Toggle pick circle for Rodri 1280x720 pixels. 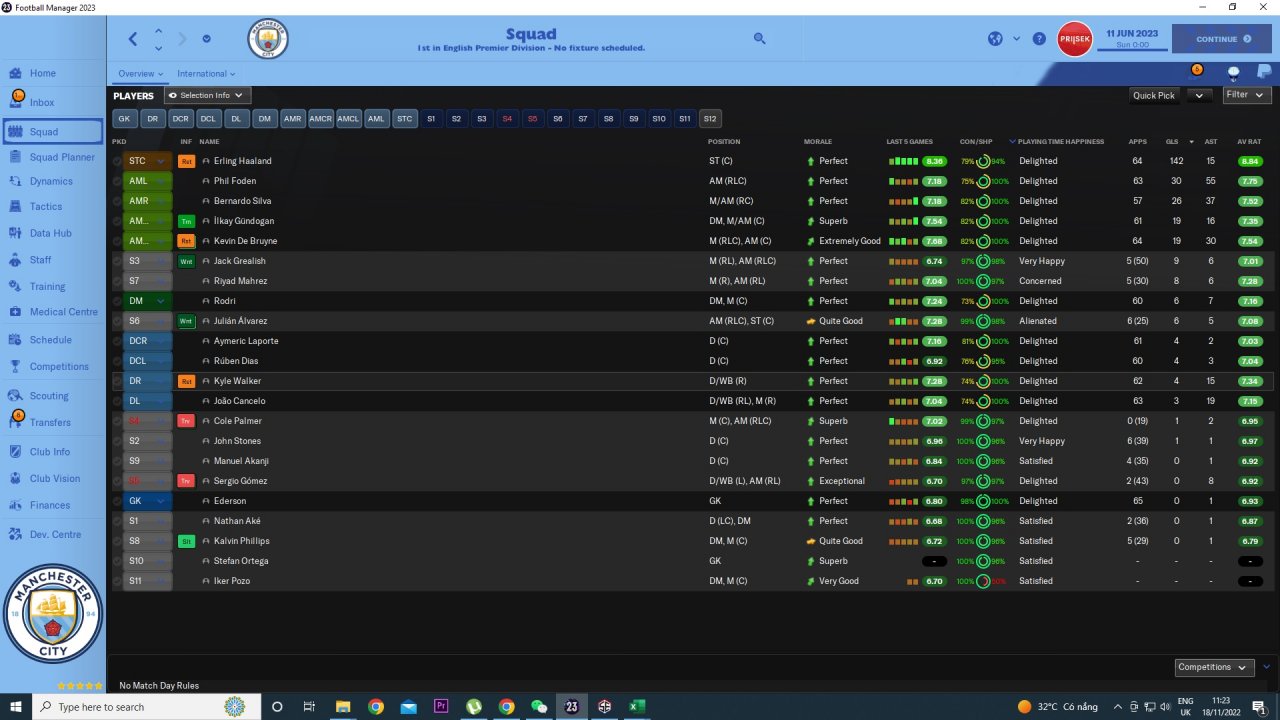tap(117, 301)
